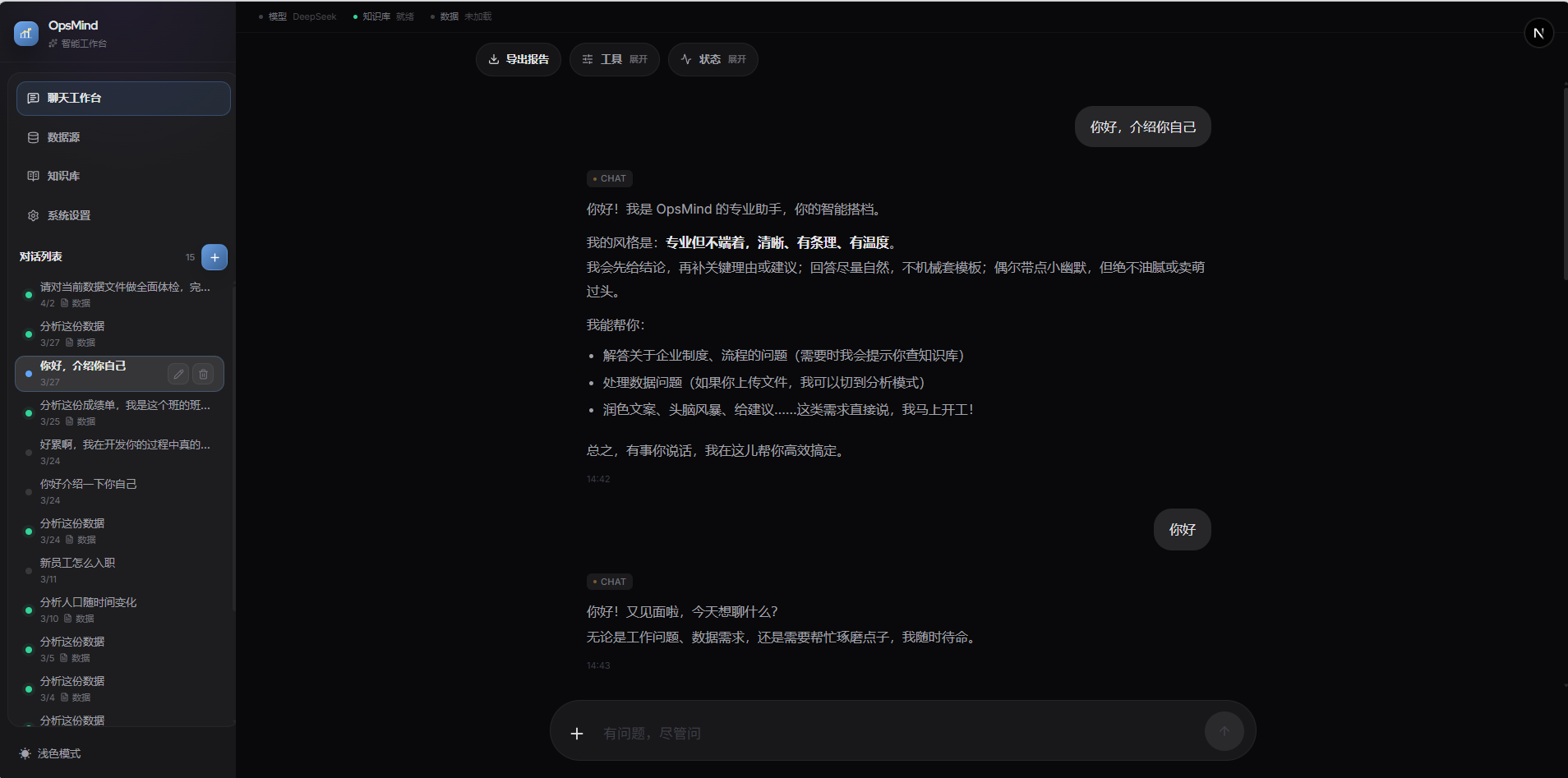Click the trash icon to delete current chat
The image size is (1568, 778).
click(203, 374)
